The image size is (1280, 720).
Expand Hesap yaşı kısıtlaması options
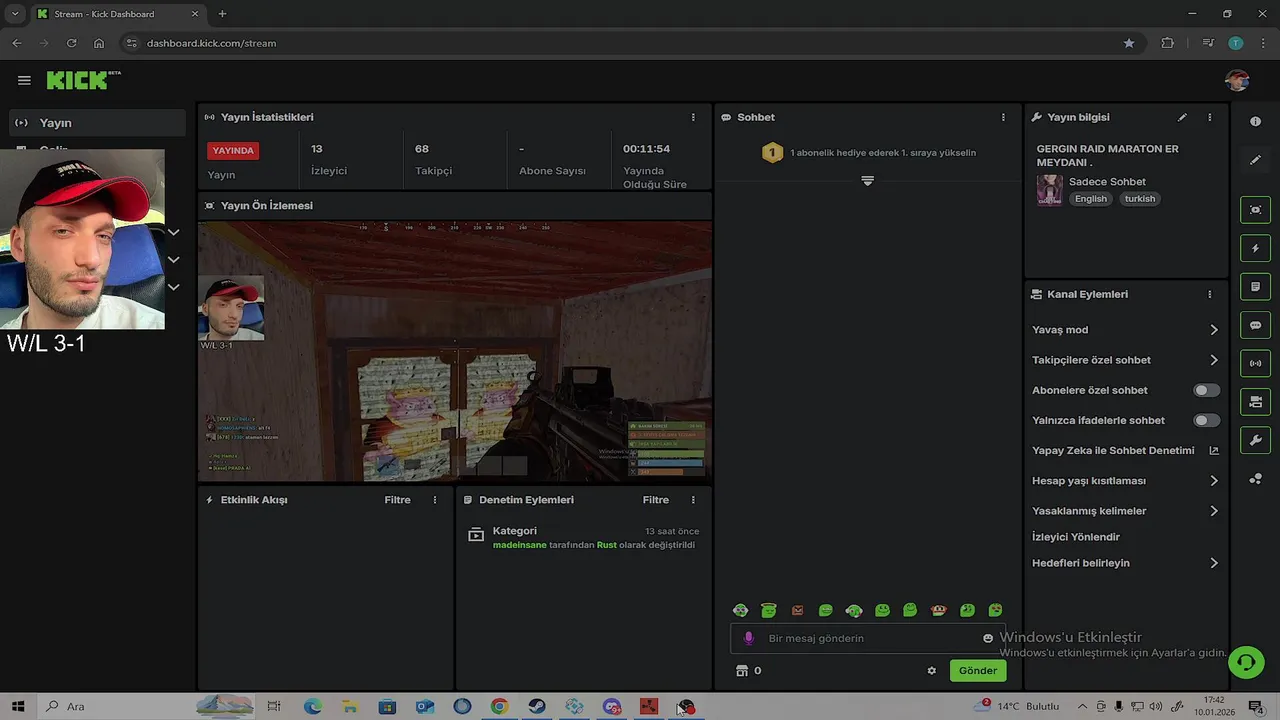1125,481
